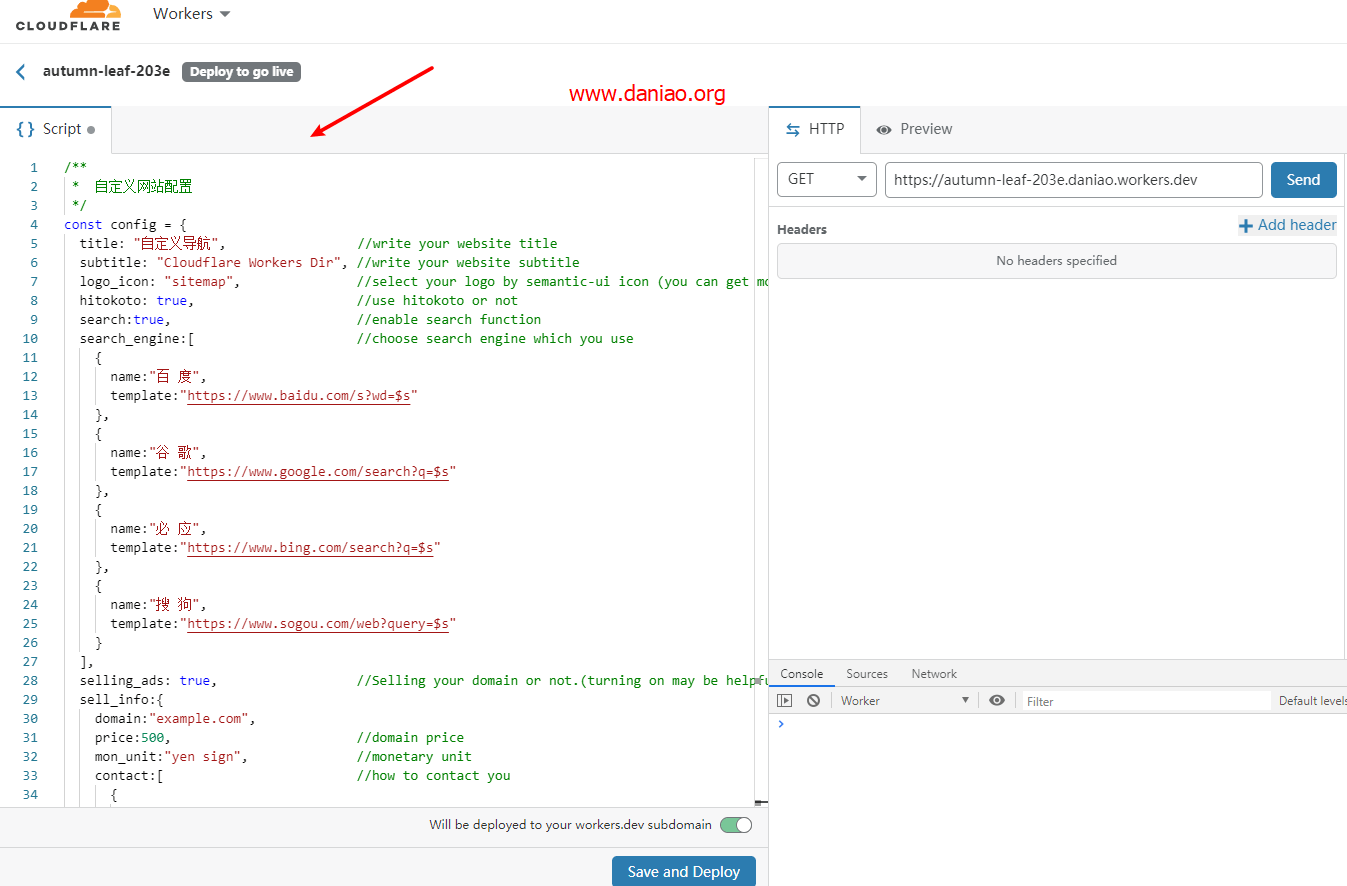The width and height of the screenshot is (1347, 886).
Task: Click the console prompt arrow
Action: (x=781, y=724)
